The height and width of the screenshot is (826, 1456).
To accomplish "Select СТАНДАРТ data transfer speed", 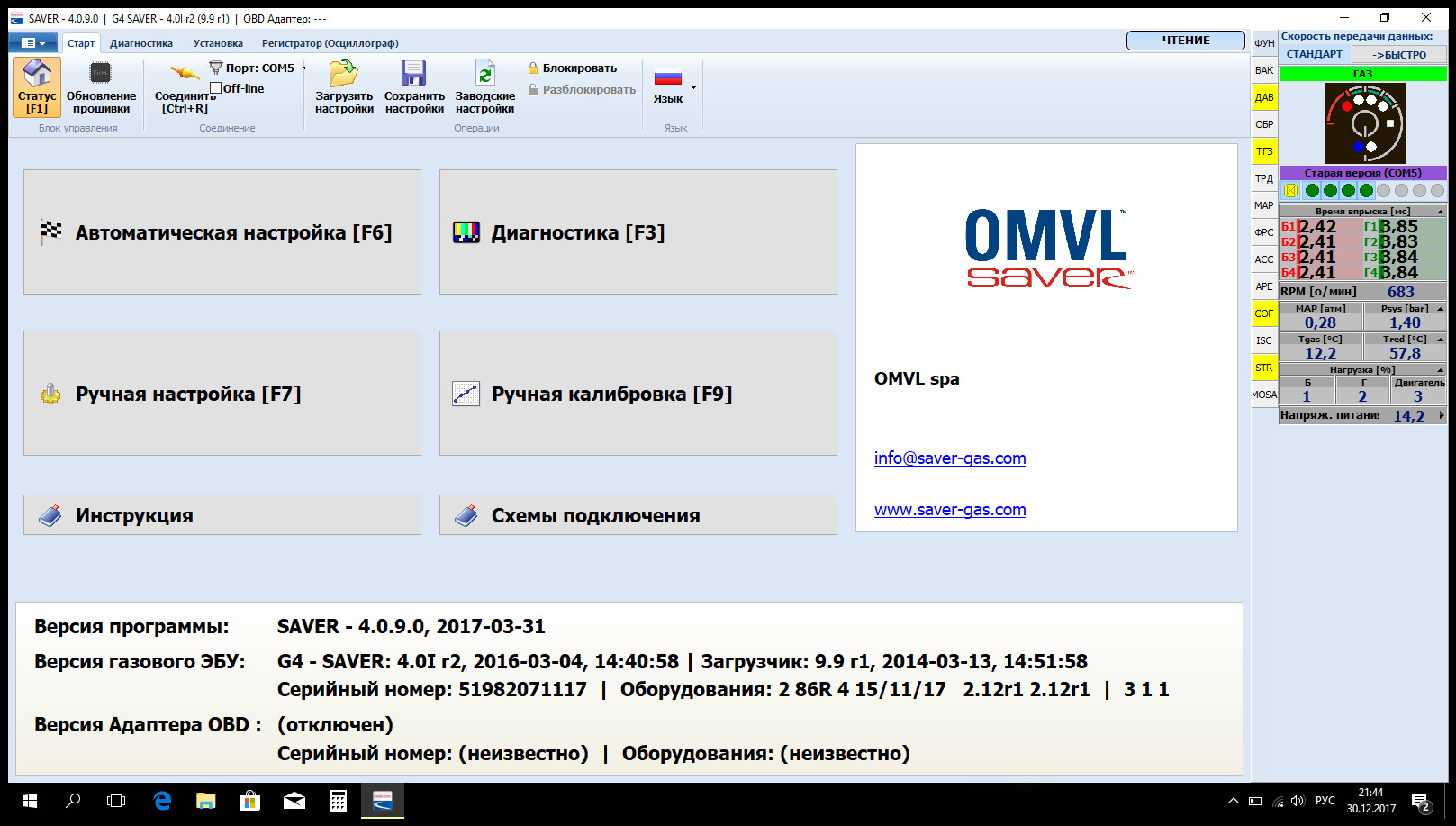I will pyautogui.click(x=1314, y=54).
